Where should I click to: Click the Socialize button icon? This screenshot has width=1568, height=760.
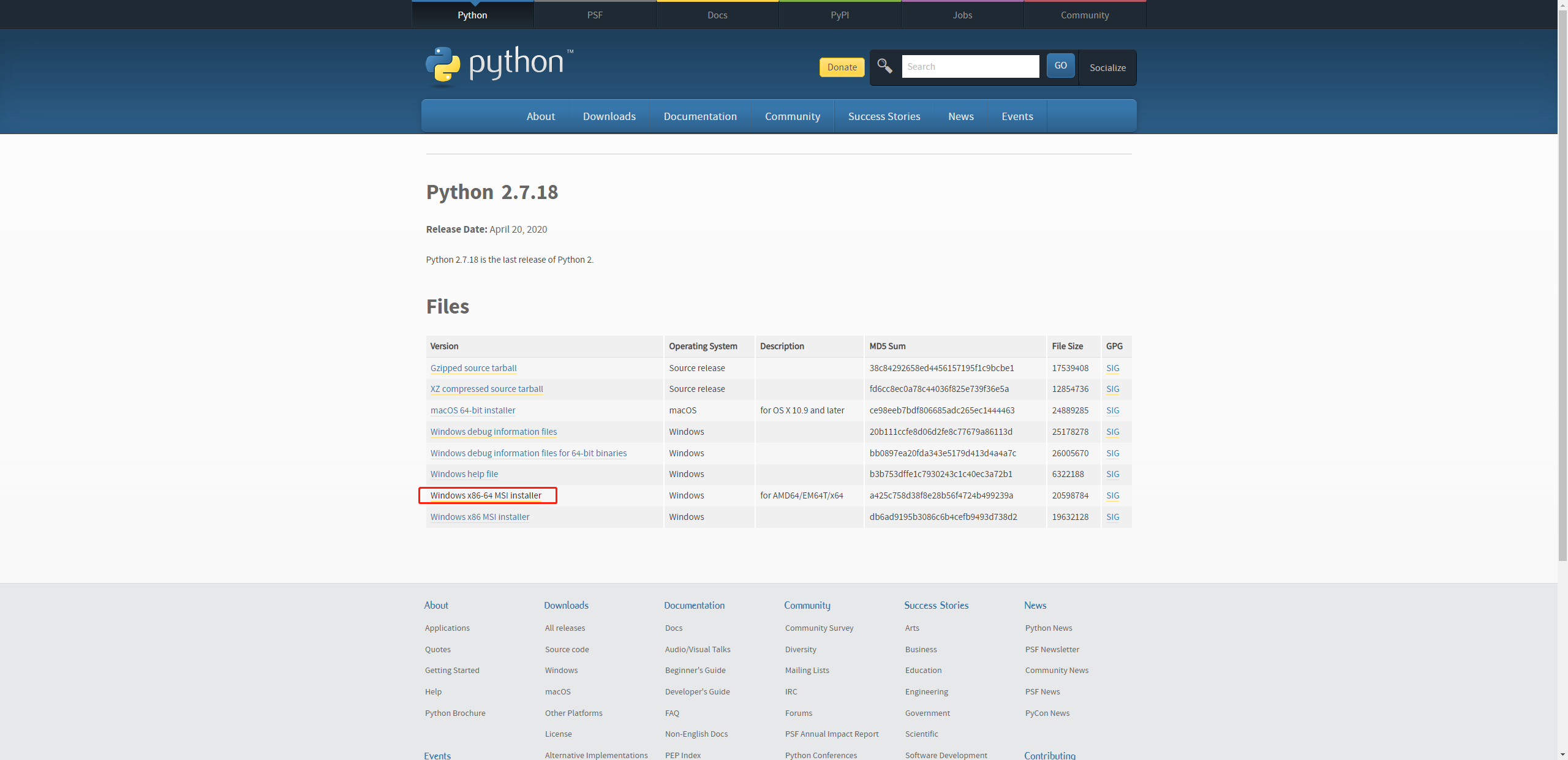click(1107, 68)
